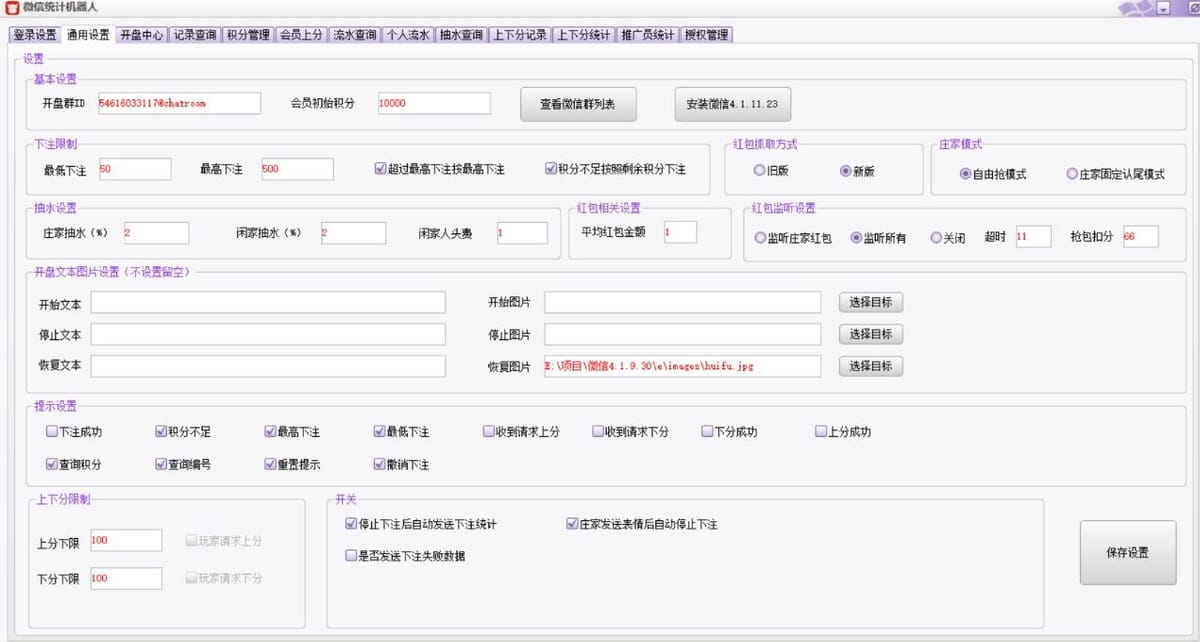Enable the 下注成功 prompt checkbox
The width and height of the screenshot is (1200, 642).
tap(73, 432)
